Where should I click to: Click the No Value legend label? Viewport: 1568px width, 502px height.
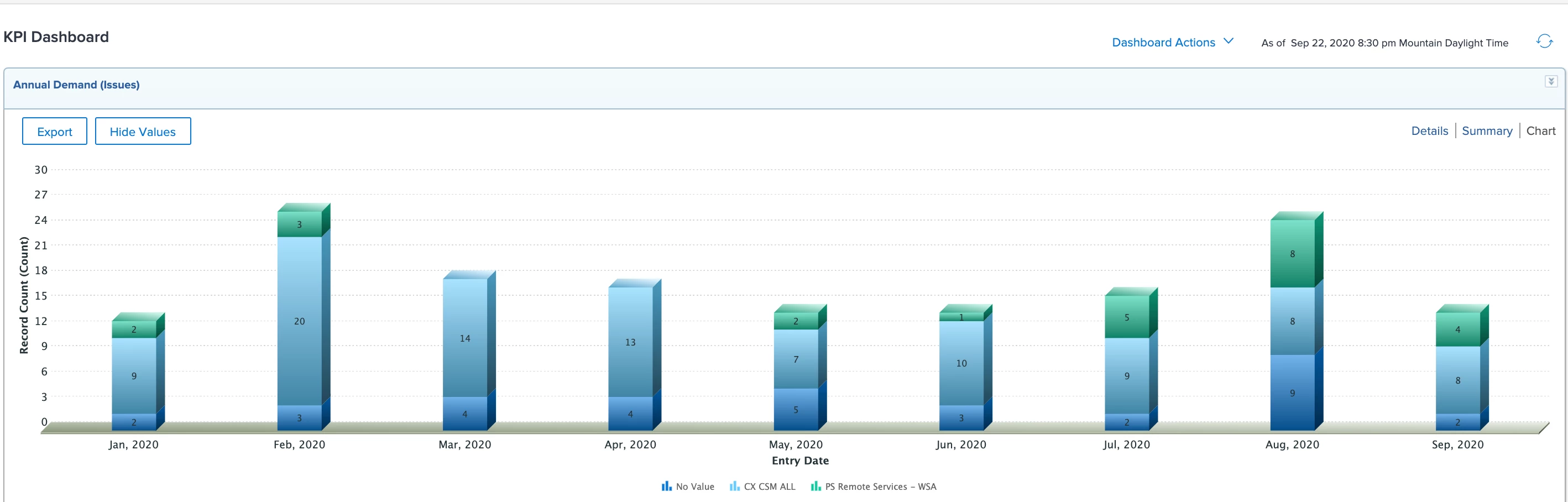point(694,486)
